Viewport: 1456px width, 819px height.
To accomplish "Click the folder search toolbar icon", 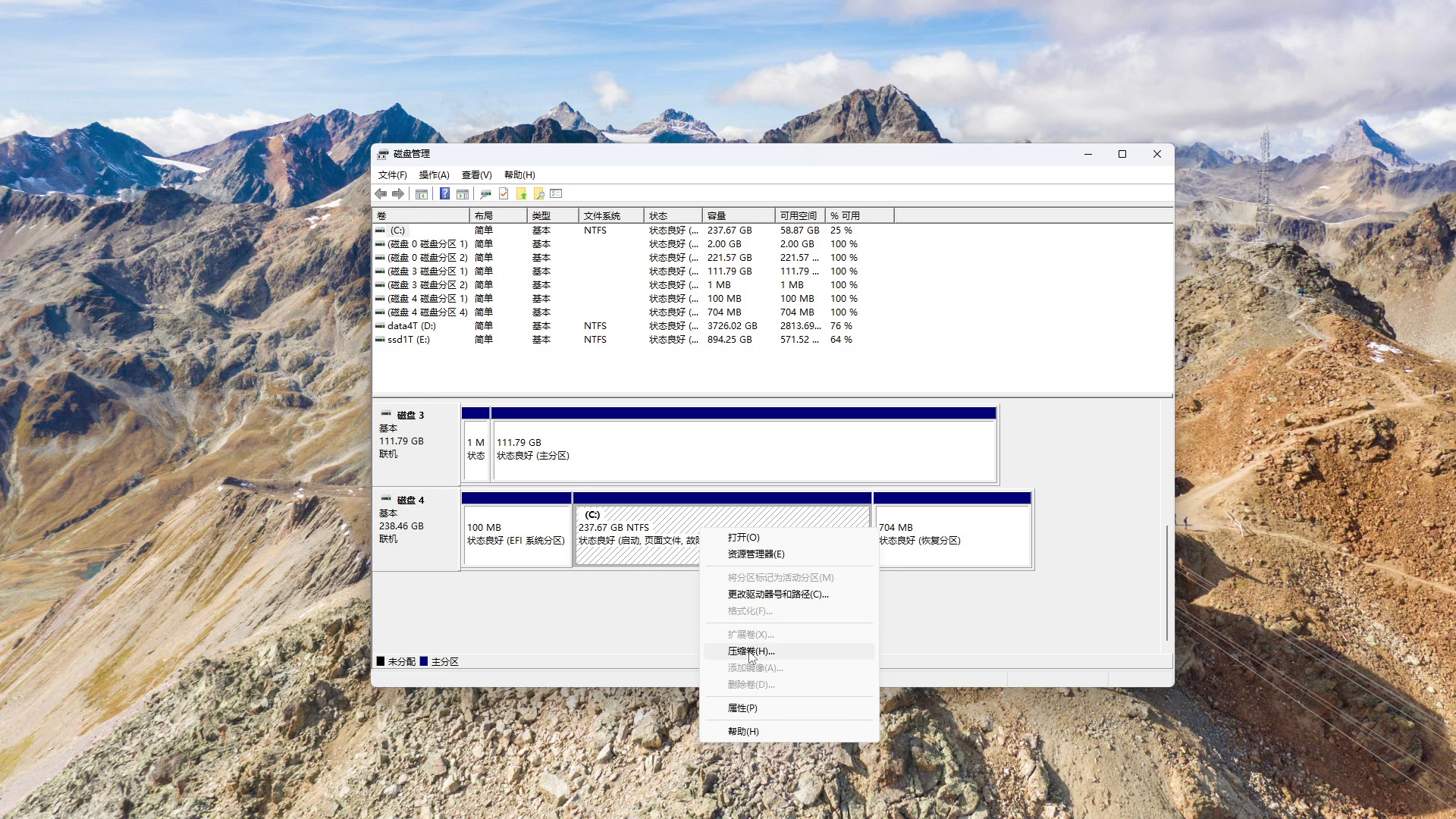I will coord(538,194).
